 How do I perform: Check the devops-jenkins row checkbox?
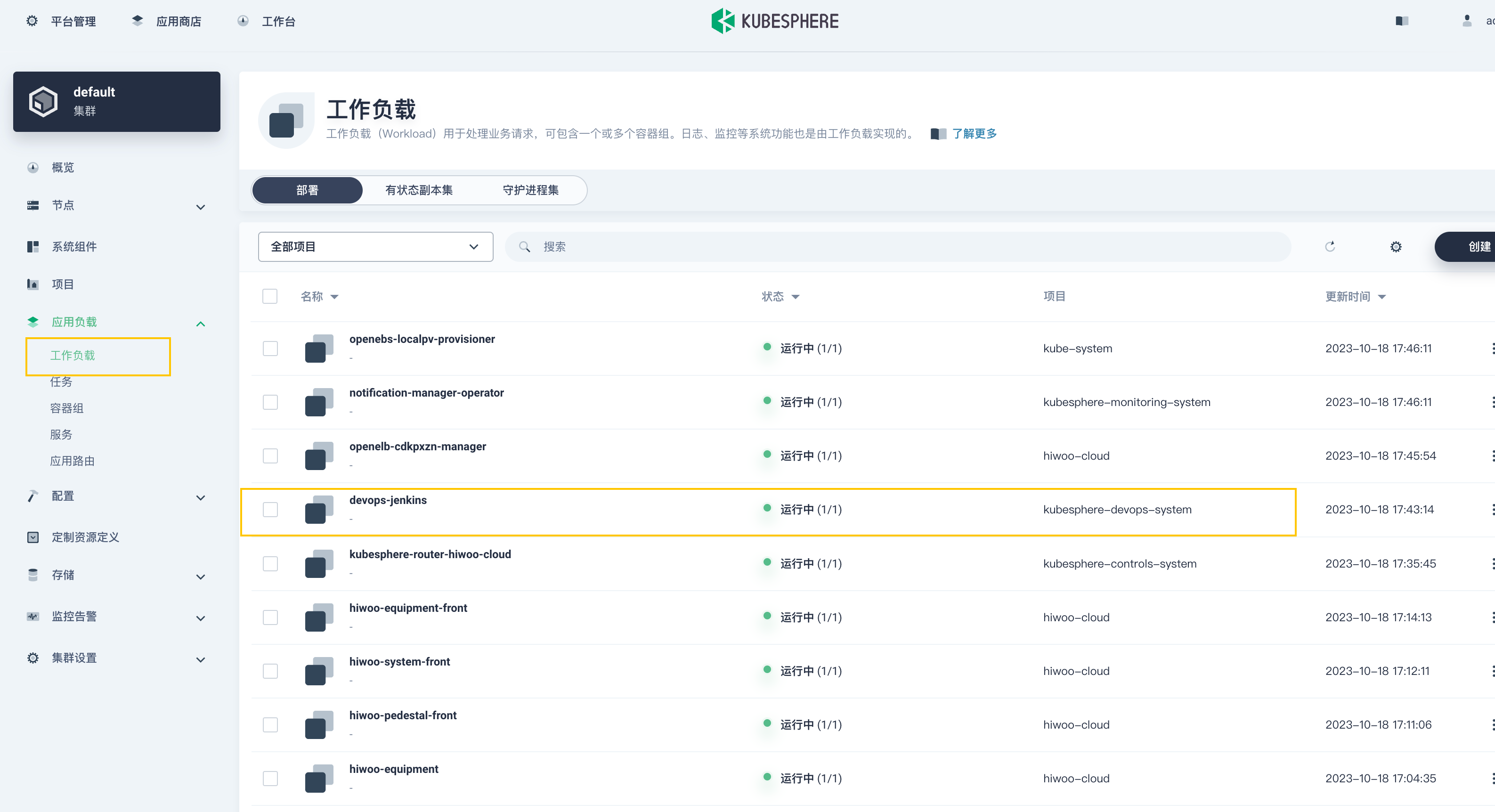(x=270, y=510)
